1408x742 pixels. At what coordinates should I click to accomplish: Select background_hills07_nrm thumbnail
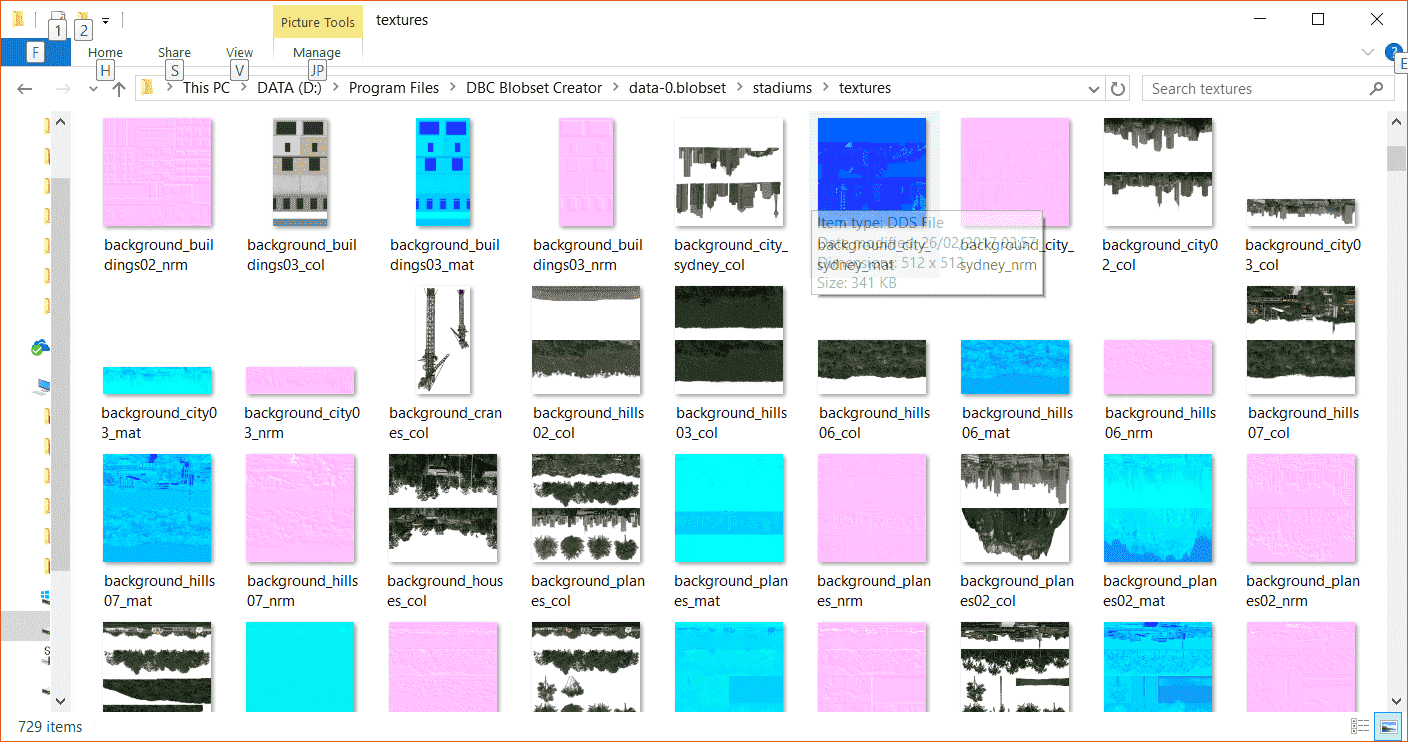pos(301,508)
